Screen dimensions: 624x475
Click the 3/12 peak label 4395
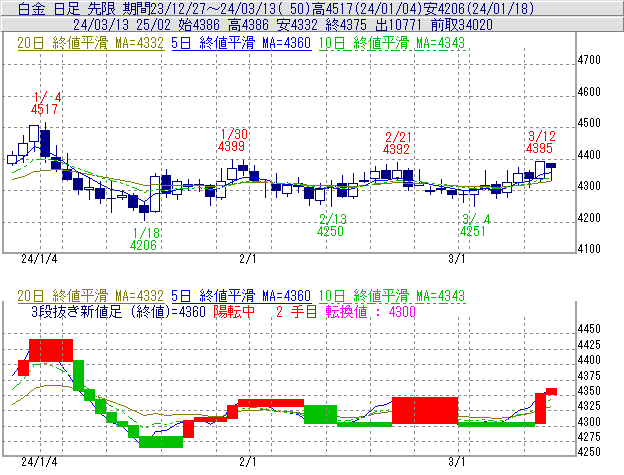(540, 148)
